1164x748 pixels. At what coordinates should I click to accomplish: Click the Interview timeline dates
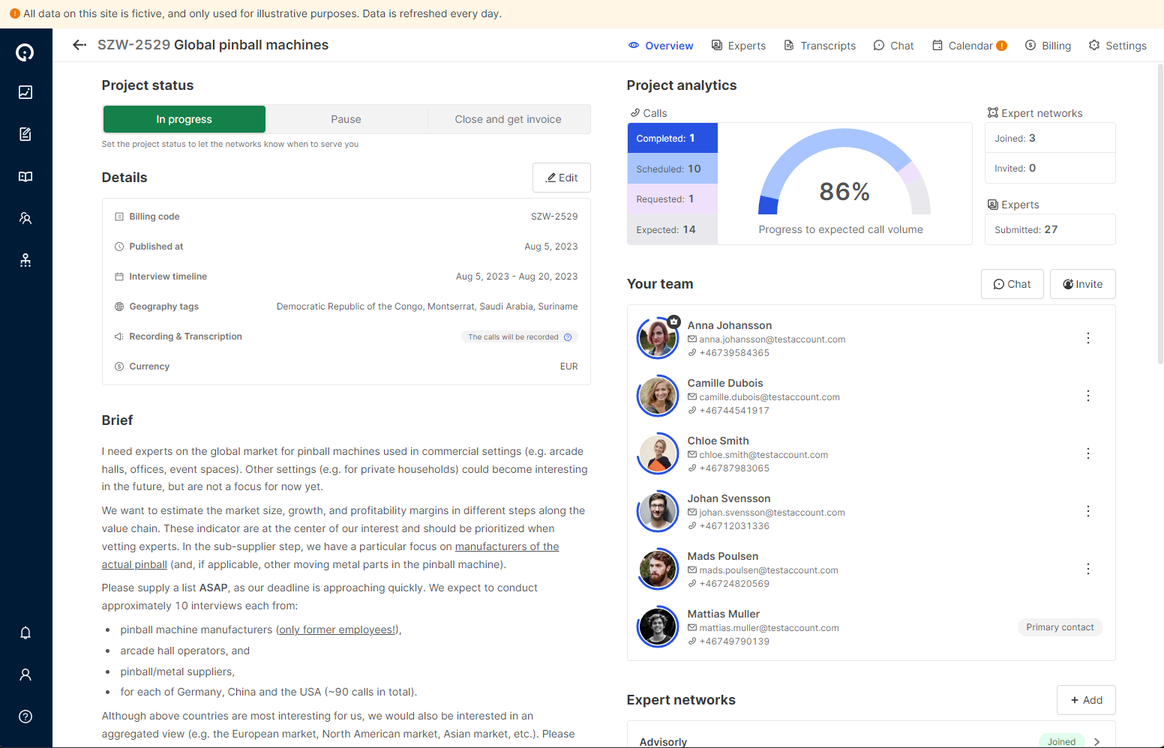(517, 277)
